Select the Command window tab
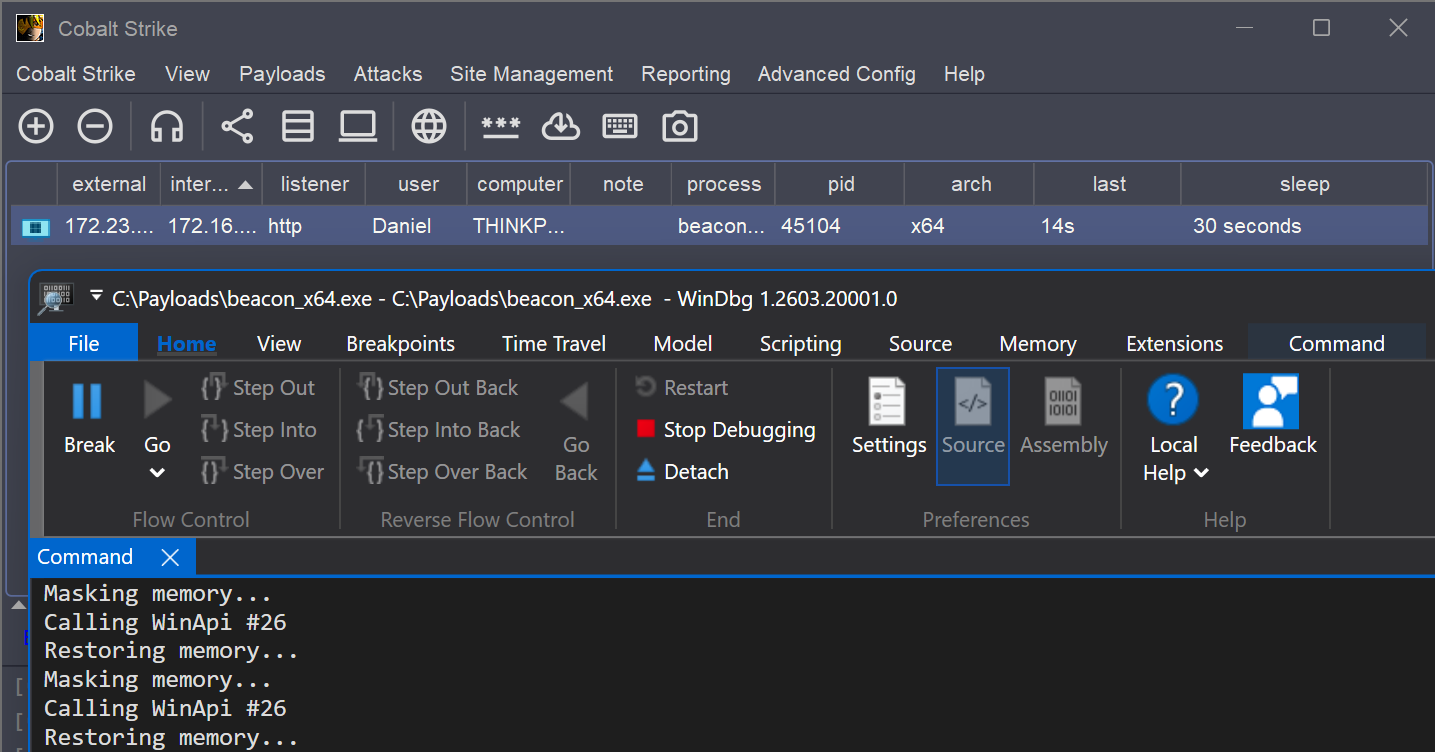This screenshot has width=1435, height=752. 85,557
